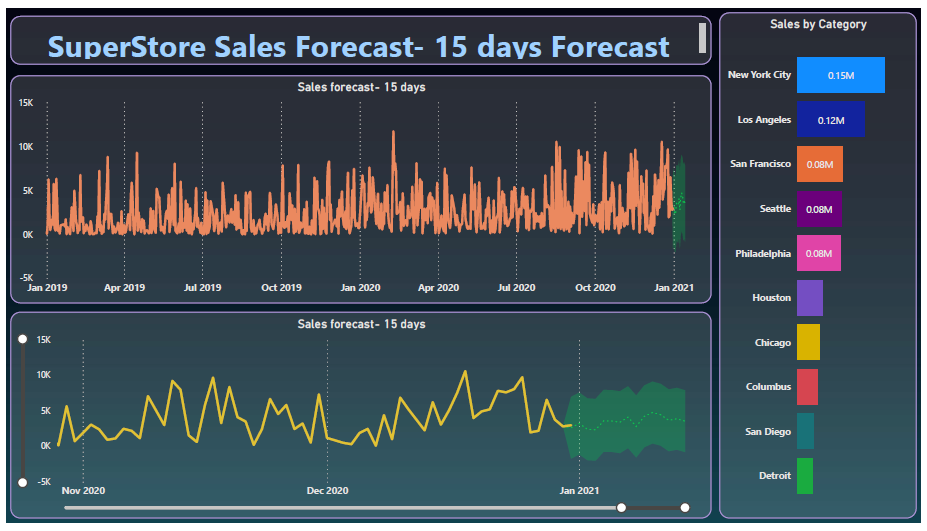Click the 'Jul 2020' axis label
Image resolution: width=927 pixels, height=531 pixels.
coord(516,287)
